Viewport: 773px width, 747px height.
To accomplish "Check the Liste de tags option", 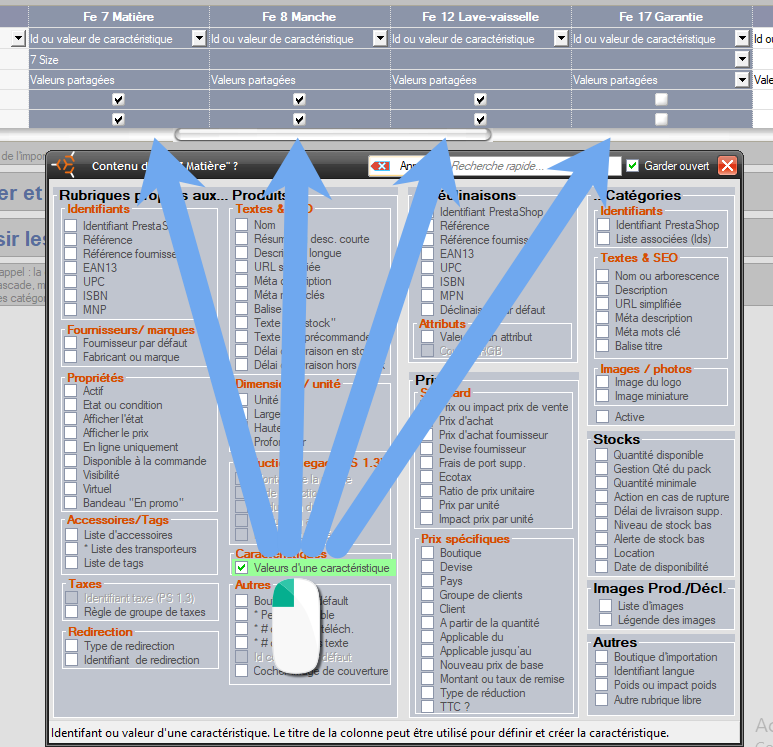I will point(70,564).
